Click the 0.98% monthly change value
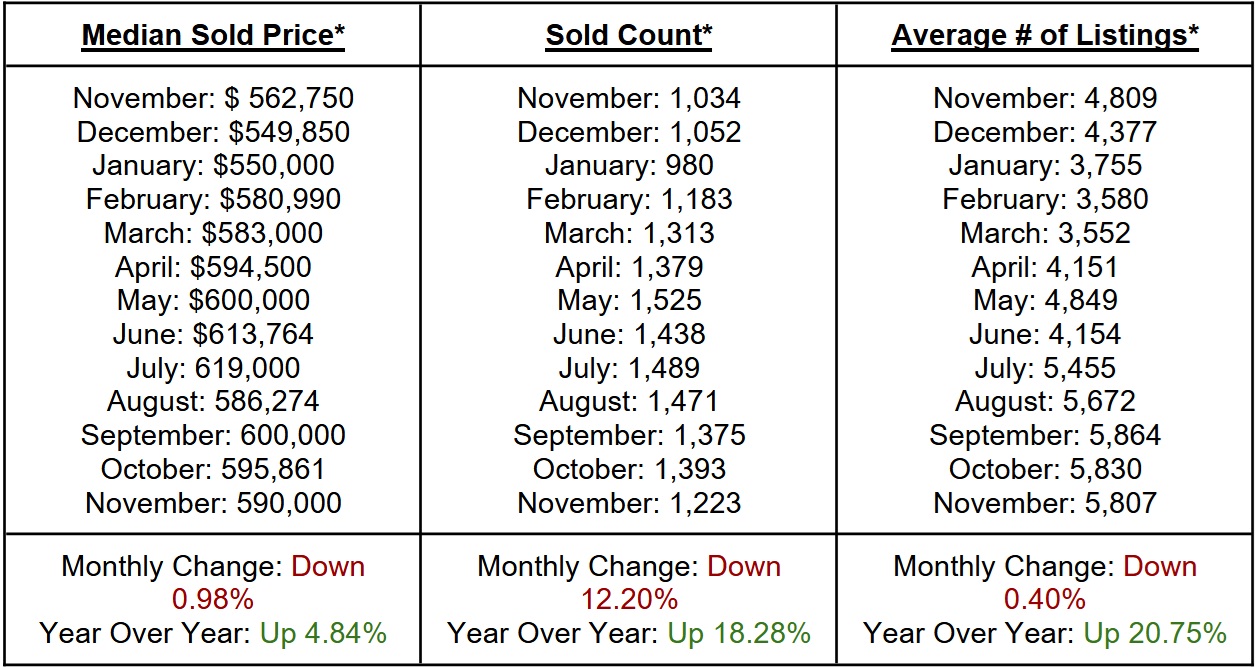1256x667 pixels. pyautogui.click(x=213, y=600)
